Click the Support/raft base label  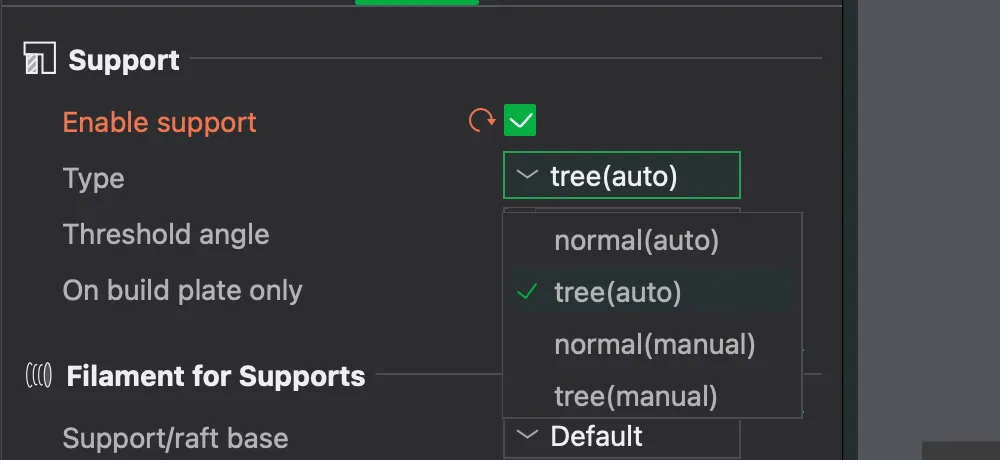coord(175,438)
